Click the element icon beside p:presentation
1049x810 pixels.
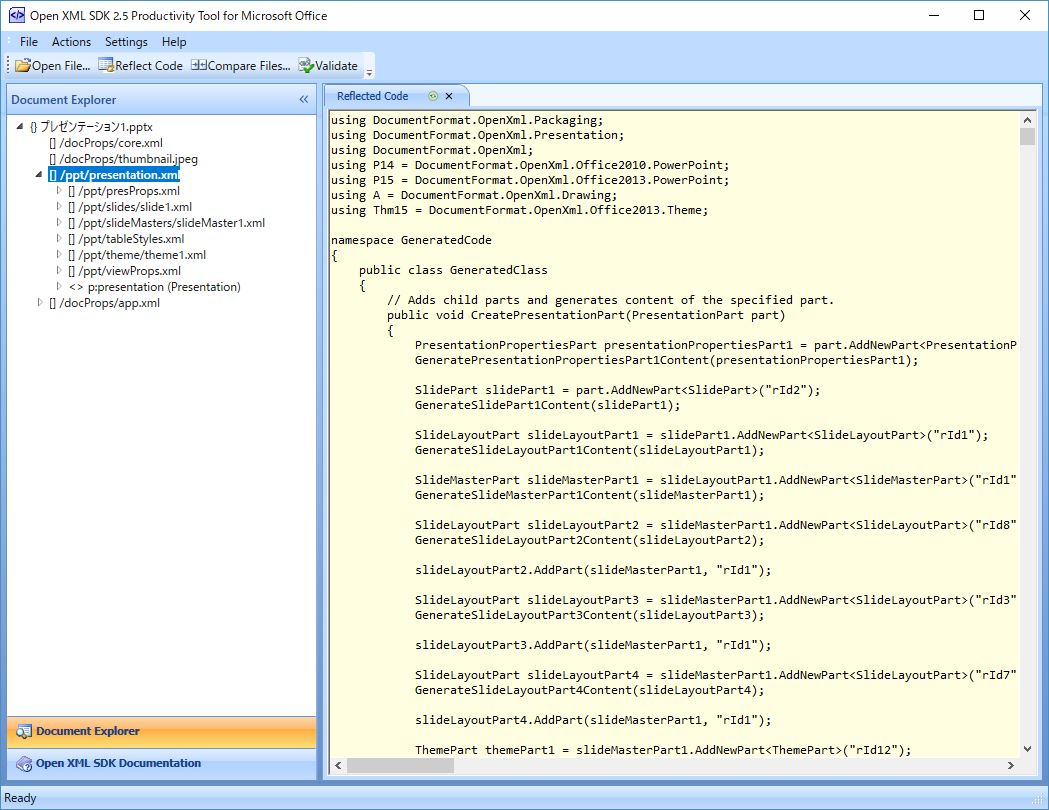76,288
